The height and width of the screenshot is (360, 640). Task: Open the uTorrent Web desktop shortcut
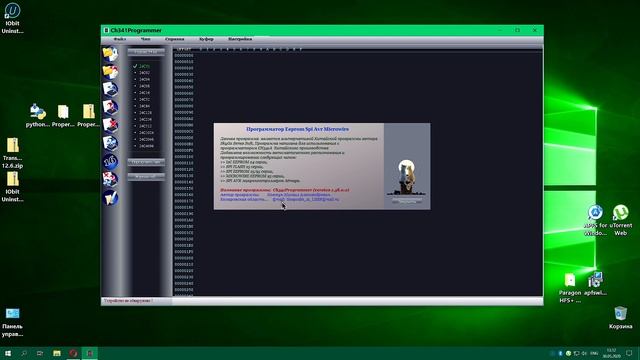tap(620, 220)
